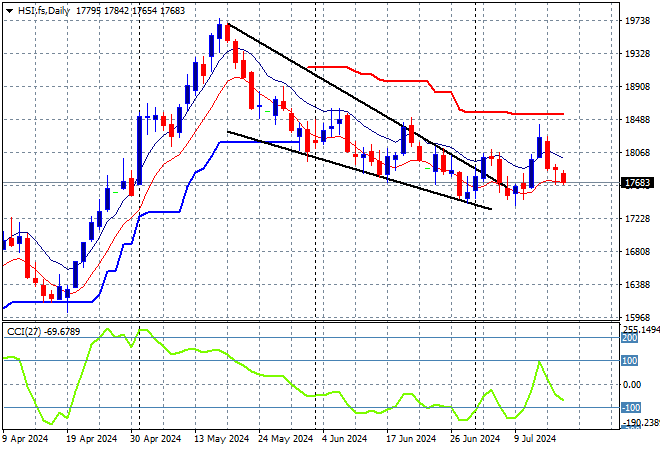Select price axis label 15968
Viewport: 660px width, 450px height.
tap(638, 318)
